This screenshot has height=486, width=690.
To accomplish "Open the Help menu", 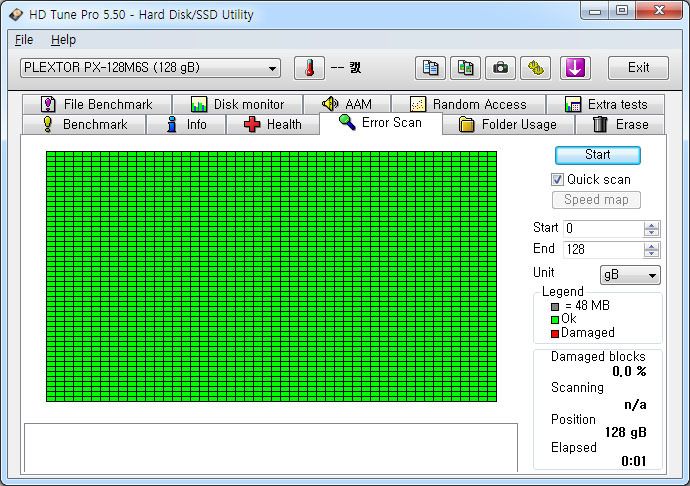I will [x=63, y=40].
